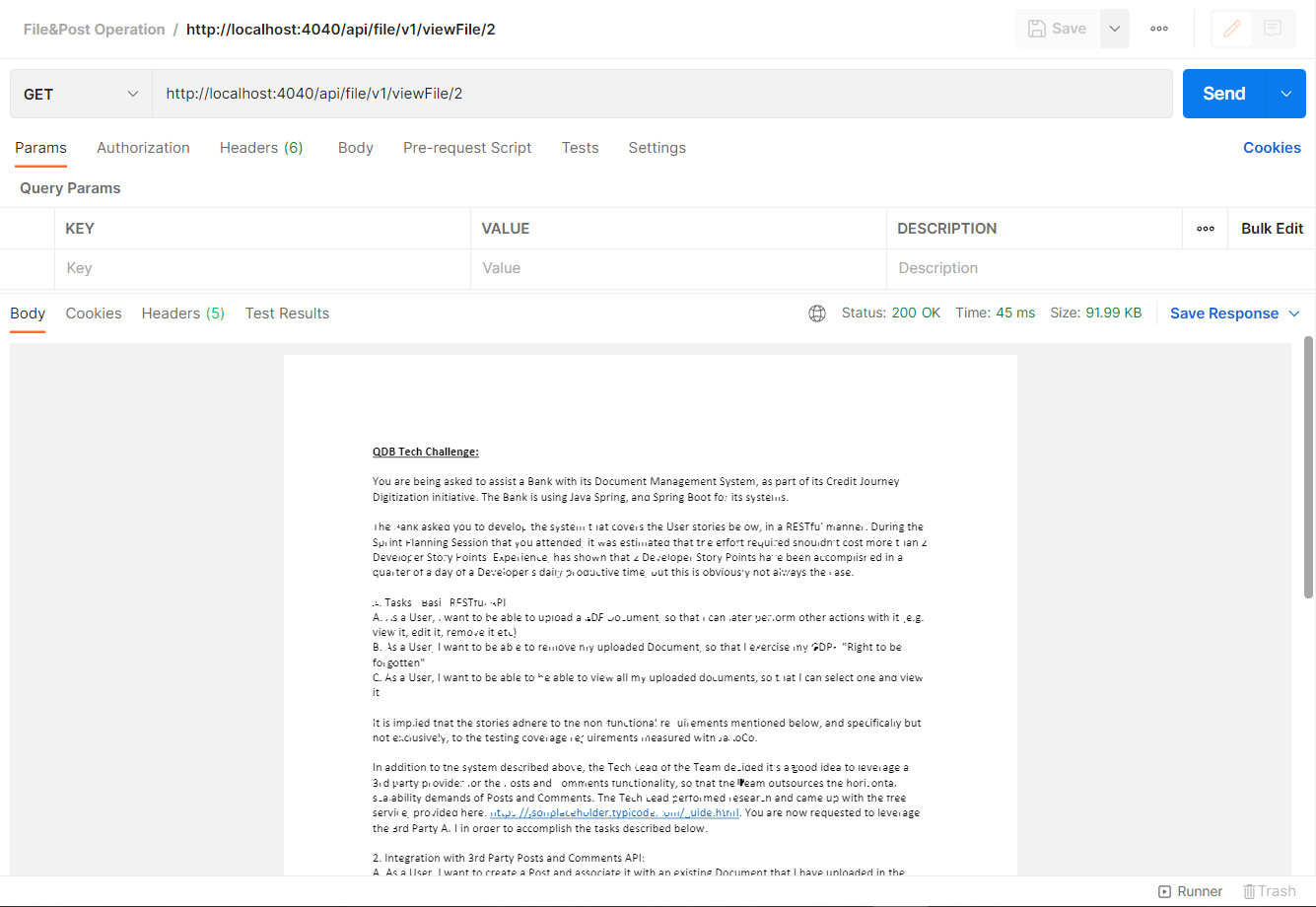The height and width of the screenshot is (907, 1316).
Task: Select the Headers (6) request tab
Action: coord(260,147)
